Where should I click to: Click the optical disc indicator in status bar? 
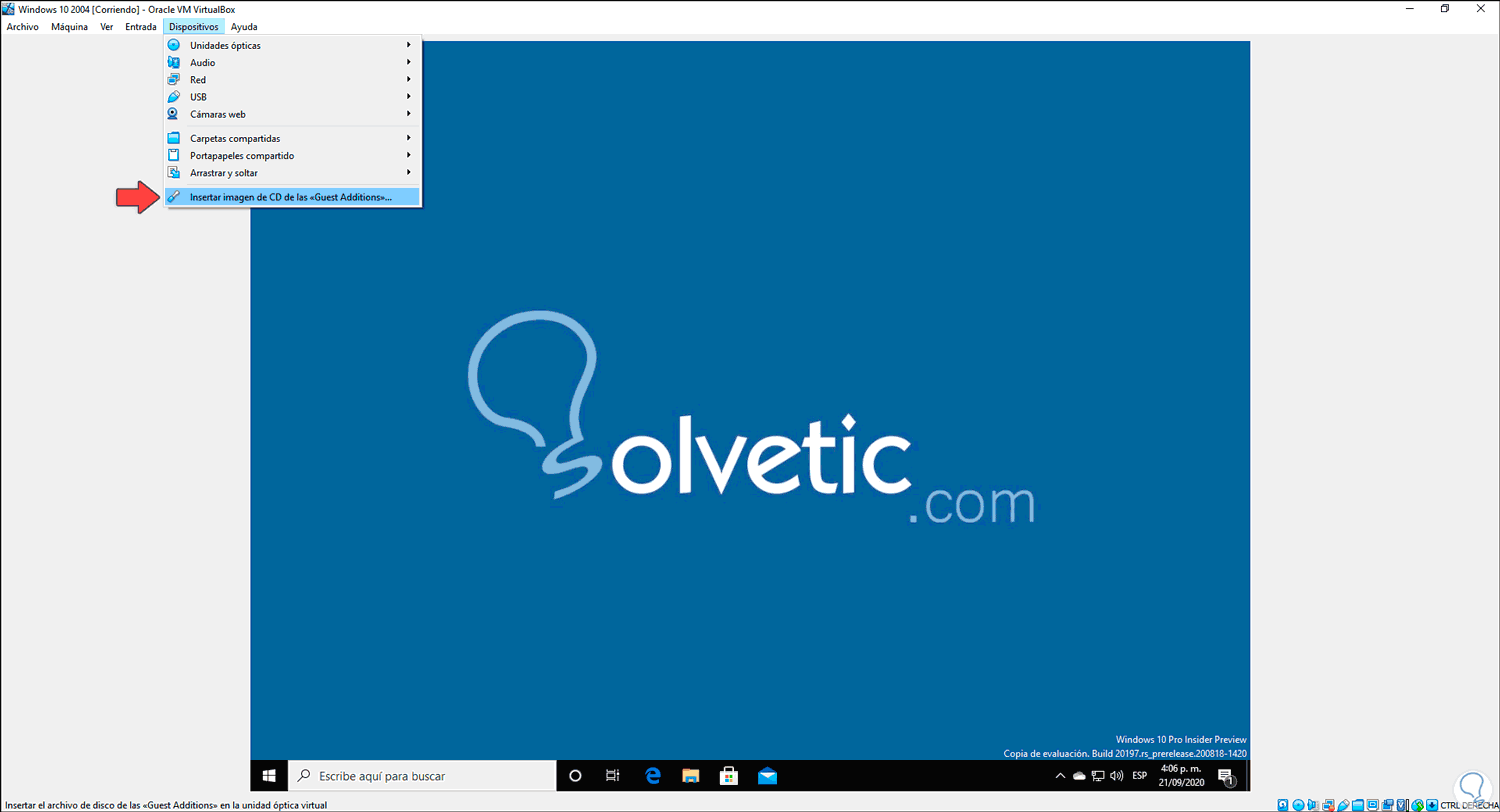point(1298,804)
